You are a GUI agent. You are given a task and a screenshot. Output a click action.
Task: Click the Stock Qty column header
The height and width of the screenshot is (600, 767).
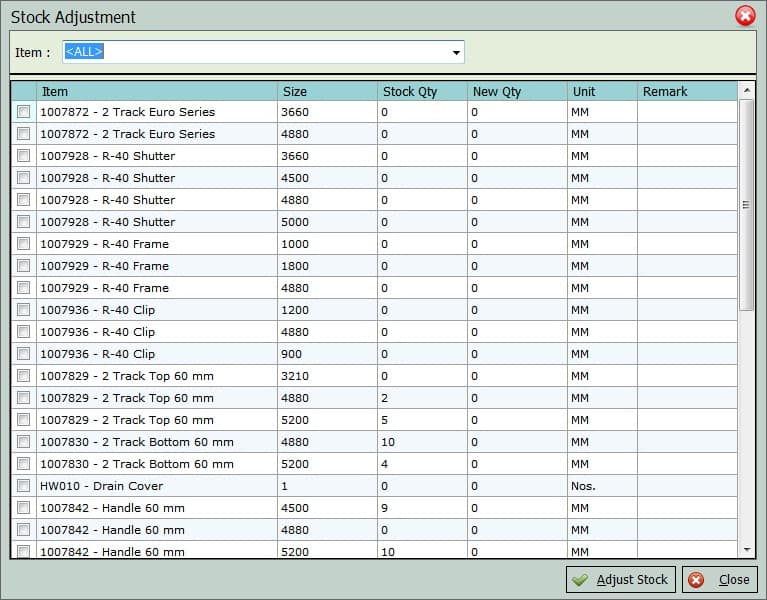[x=422, y=91]
